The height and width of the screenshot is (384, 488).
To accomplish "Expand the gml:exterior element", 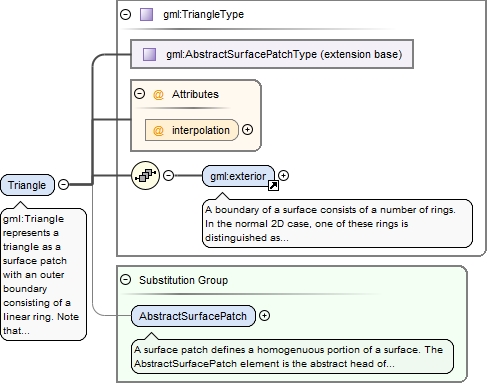I will (283, 175).
